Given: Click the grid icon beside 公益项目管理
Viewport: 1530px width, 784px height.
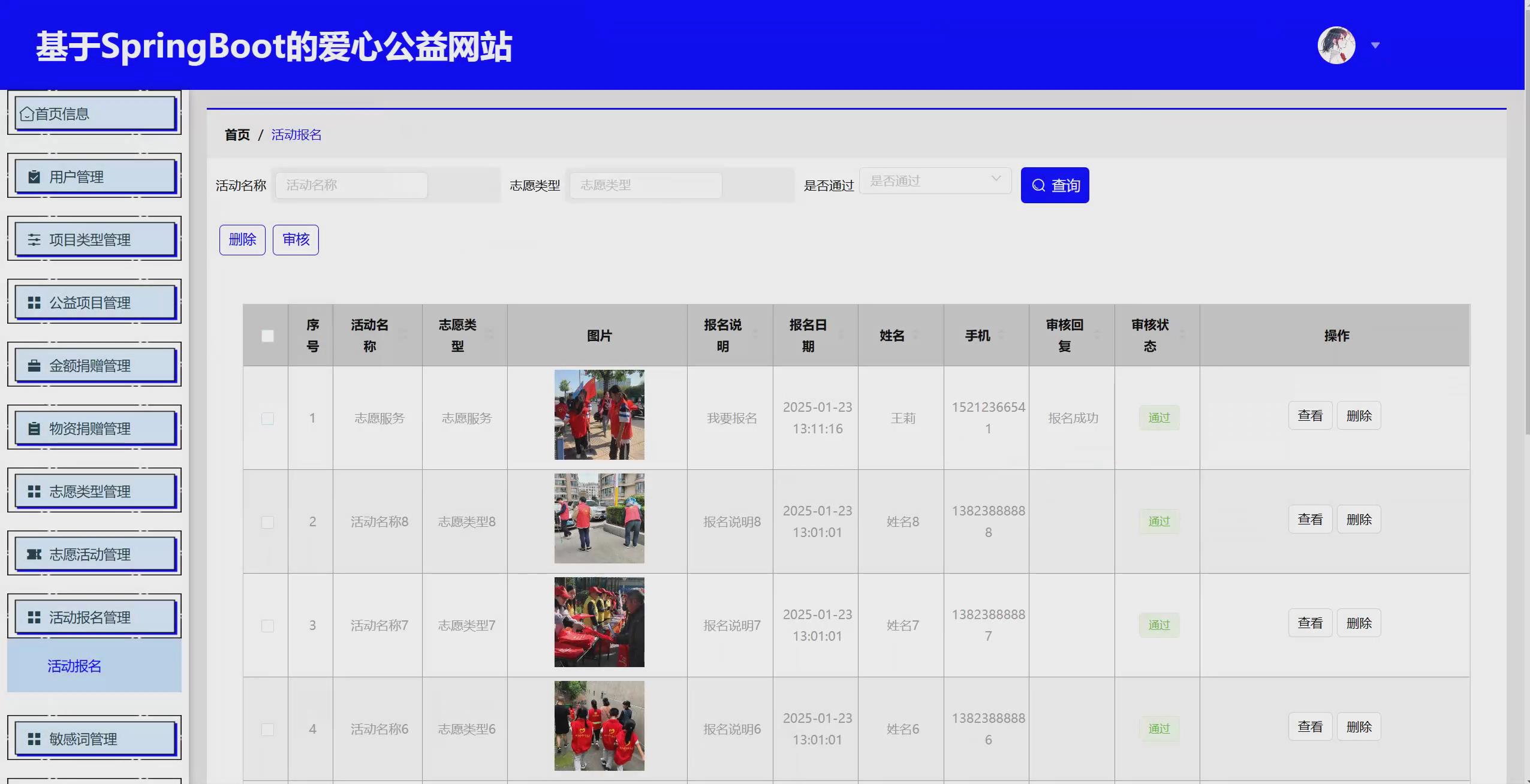Looking at the screenshot, I should [x=34, y=303].
